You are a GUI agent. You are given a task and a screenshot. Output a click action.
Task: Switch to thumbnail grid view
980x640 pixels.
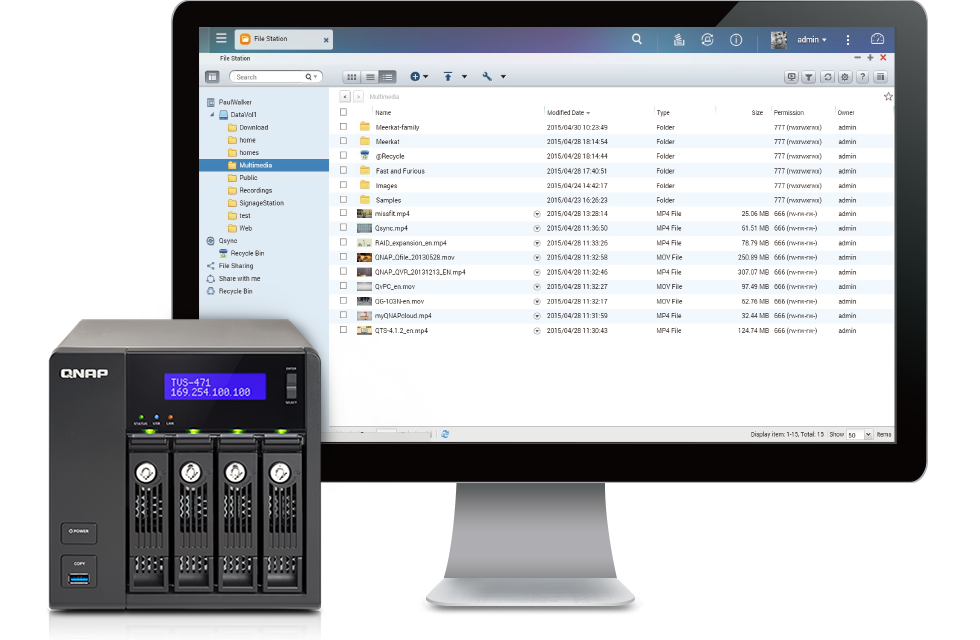351,77
